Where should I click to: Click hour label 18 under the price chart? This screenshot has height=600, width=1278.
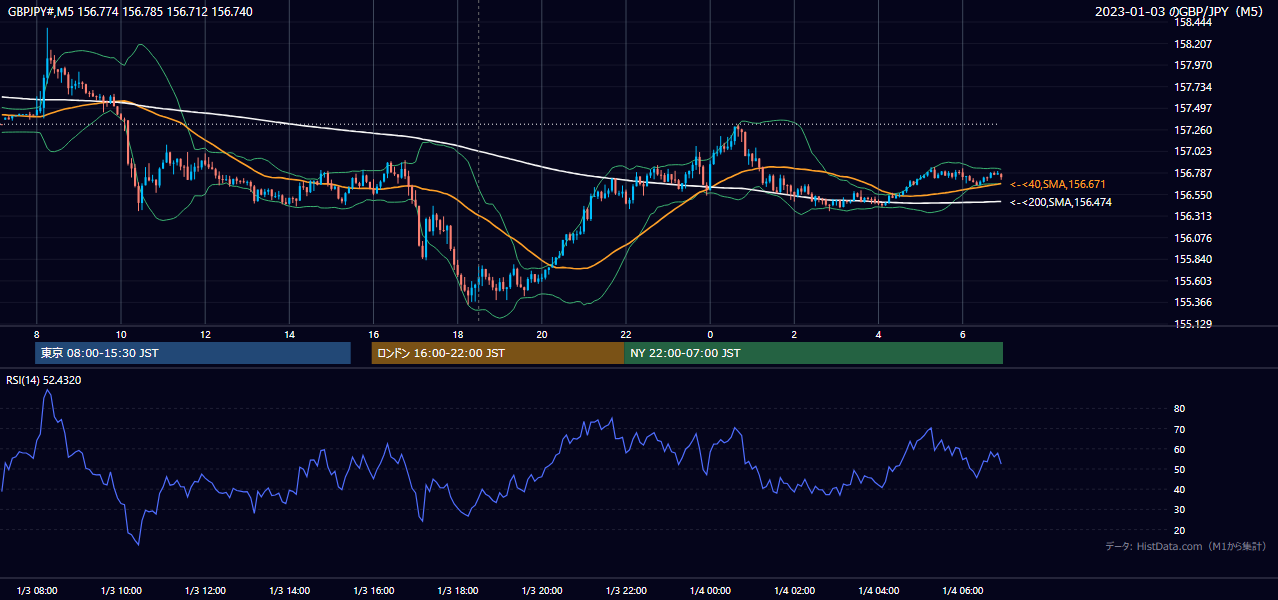pos(457,334)
